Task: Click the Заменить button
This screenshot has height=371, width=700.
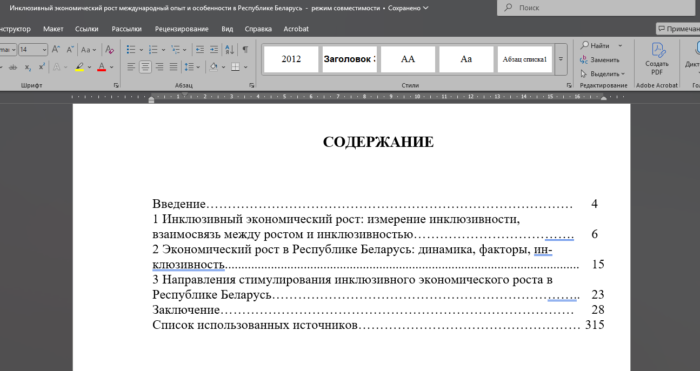Action: (x=600, y=60)
